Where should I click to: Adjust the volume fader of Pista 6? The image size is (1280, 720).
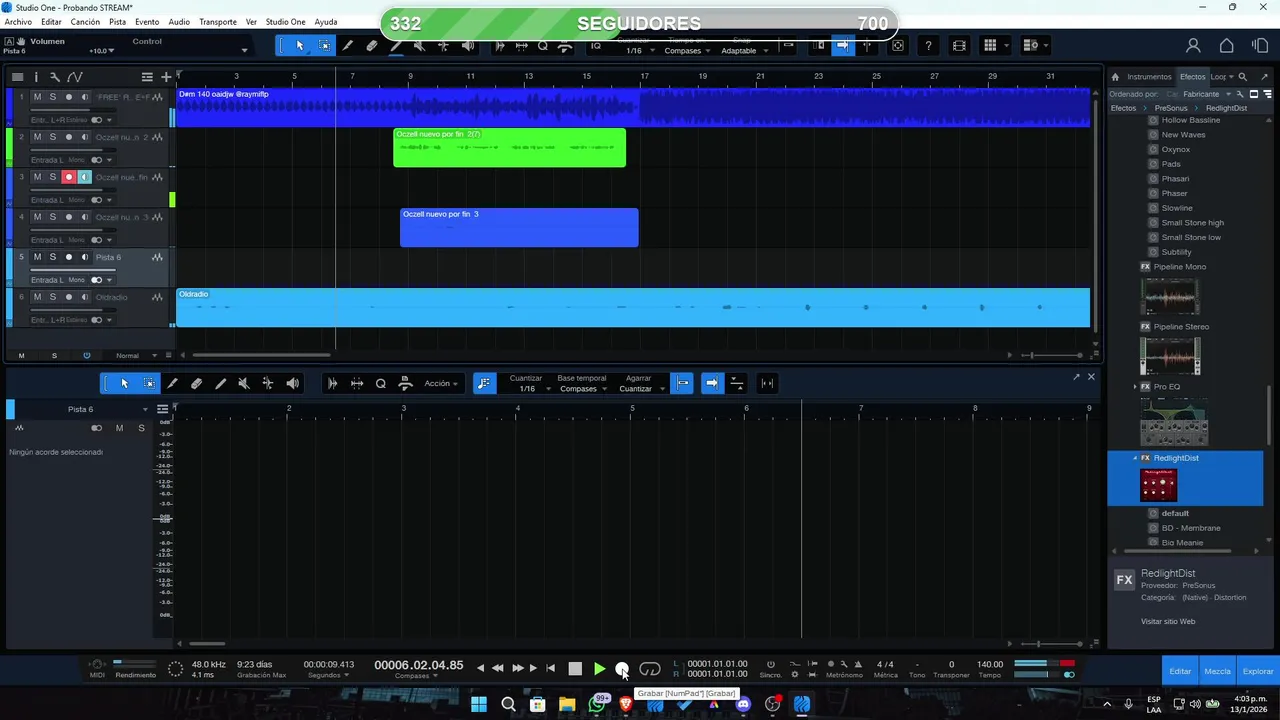[x=73, y=271]
